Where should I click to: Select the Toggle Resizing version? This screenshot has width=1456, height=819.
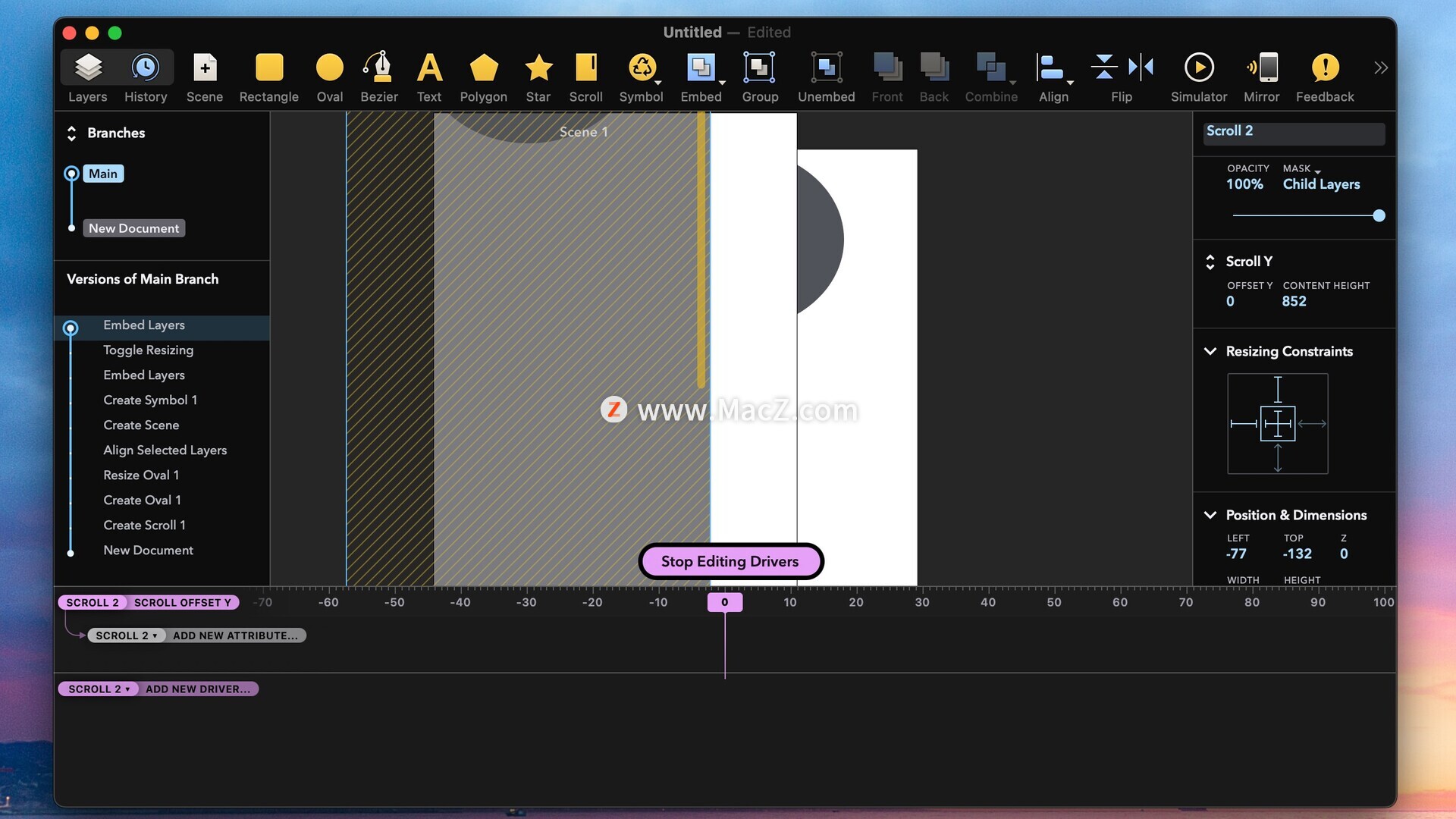148,350
